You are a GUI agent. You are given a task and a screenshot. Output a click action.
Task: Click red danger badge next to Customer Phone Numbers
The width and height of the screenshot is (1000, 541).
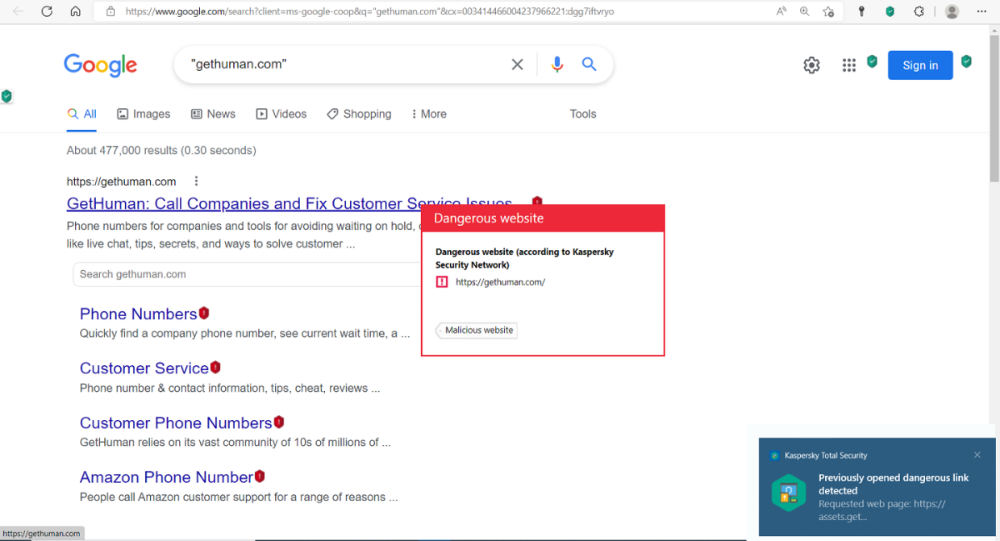[279, 422]
